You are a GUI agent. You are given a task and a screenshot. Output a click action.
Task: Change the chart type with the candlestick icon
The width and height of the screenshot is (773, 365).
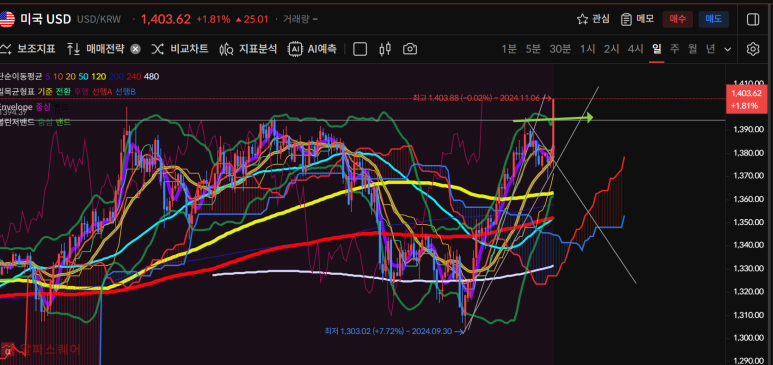385,49
